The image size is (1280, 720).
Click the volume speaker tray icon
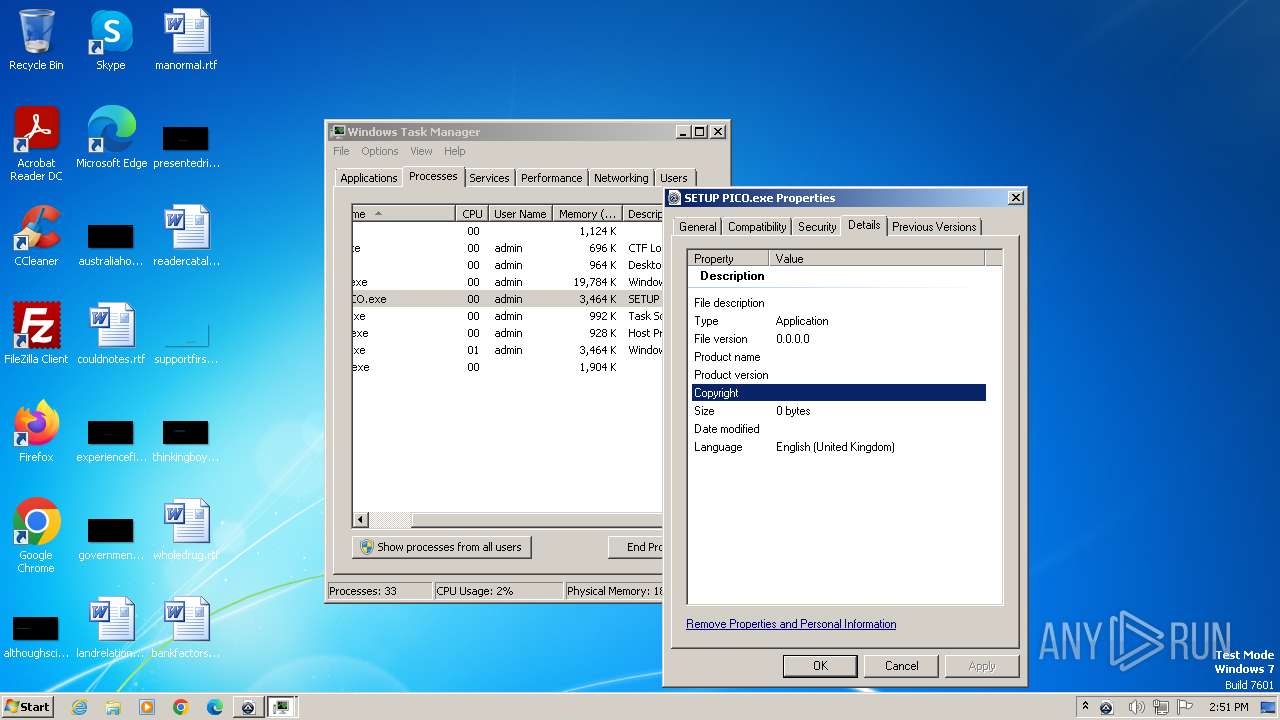click(x=1136, y=707)
